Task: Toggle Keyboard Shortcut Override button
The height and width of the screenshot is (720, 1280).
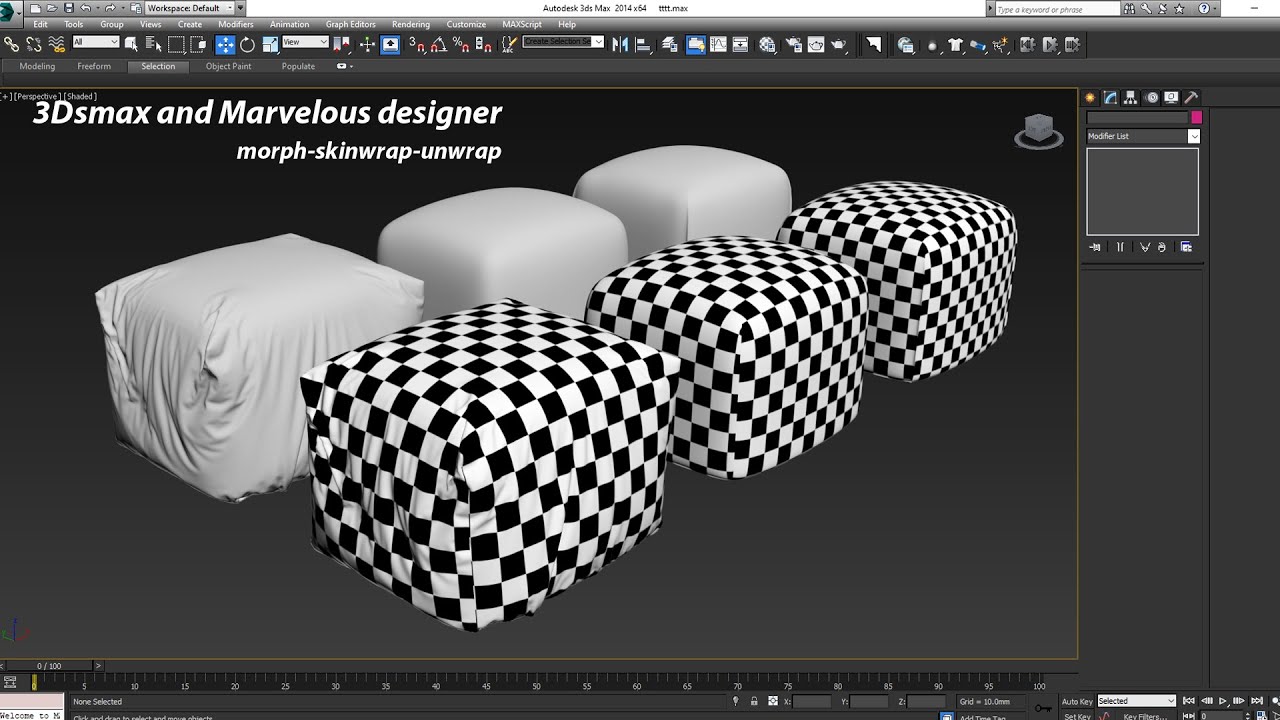Action: point(390,44)
